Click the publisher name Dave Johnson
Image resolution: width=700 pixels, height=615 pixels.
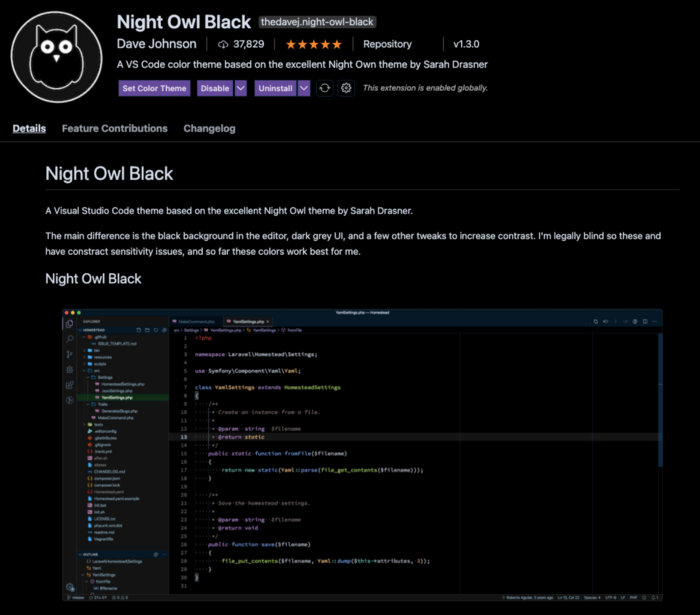157,44
